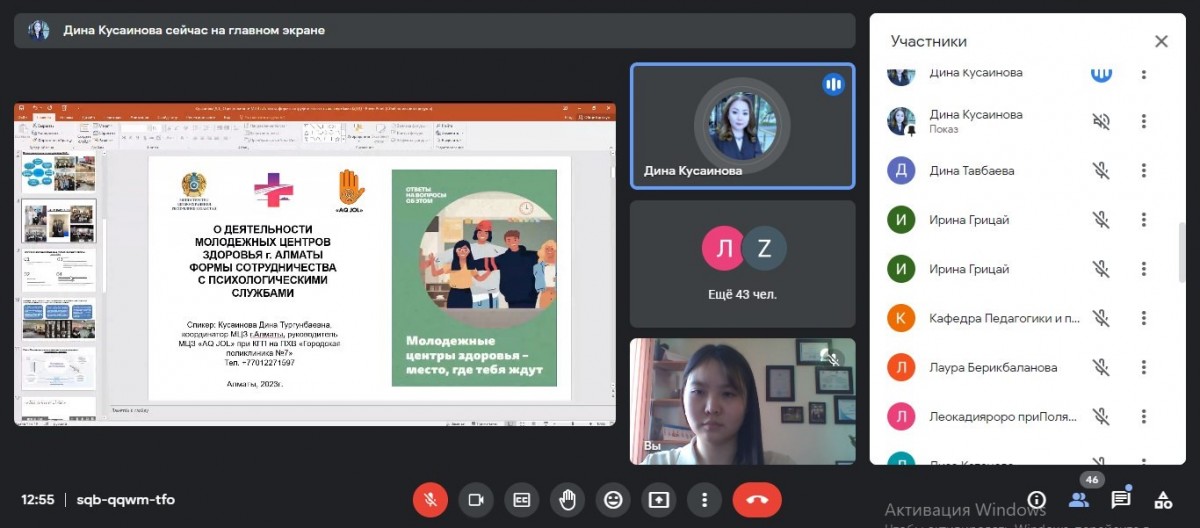Open meeting details info icon
This screenshot has width=1200, height=528.
[x=1037, y=500]
